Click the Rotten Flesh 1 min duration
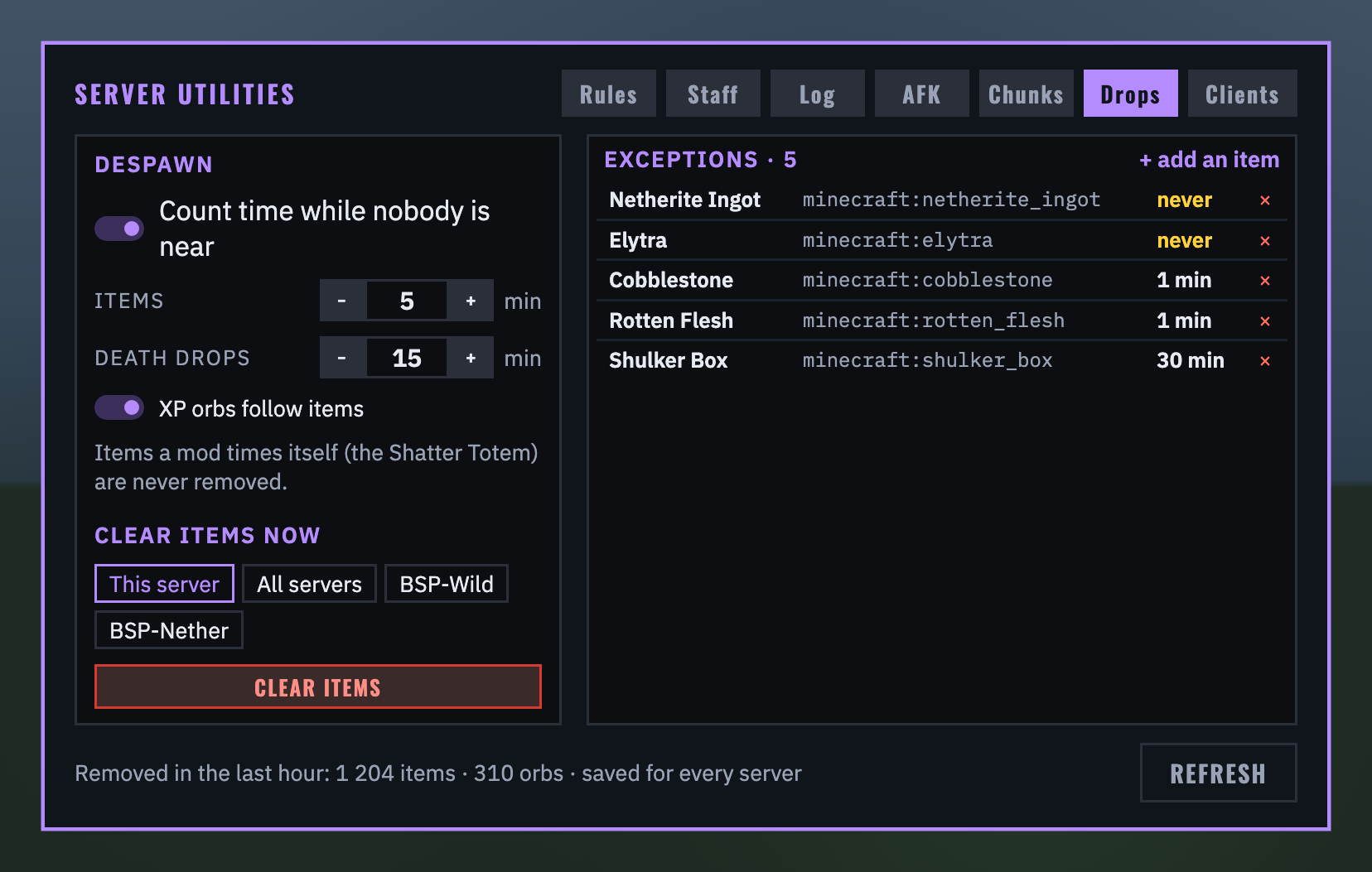Image resolution: width=1372 pixels, height=872 pixels. [x=1185, y=321]
